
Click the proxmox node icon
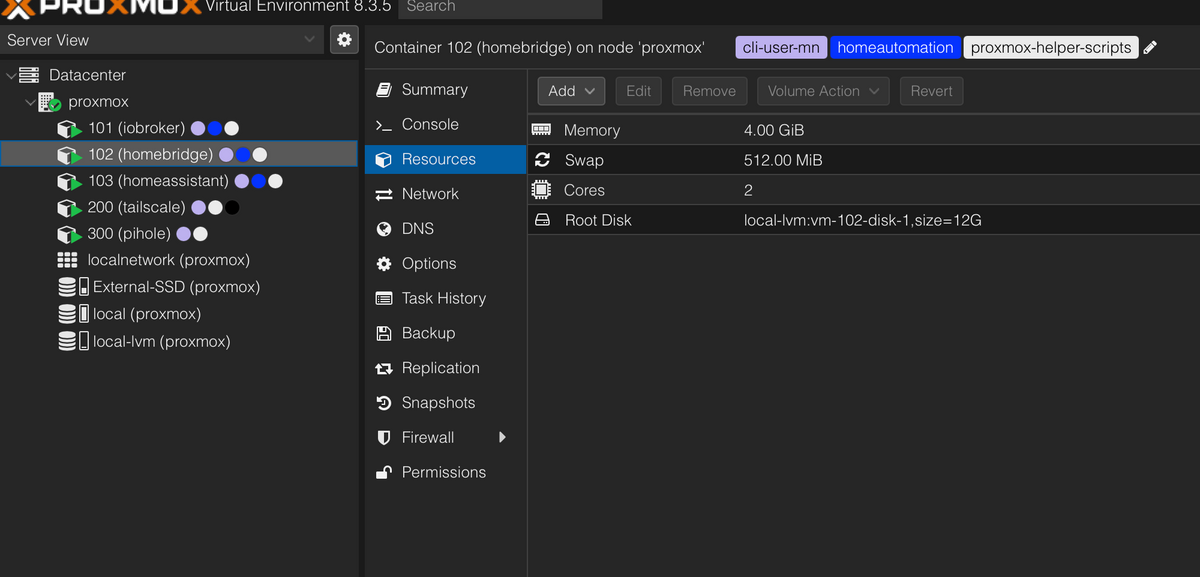click(x=49, y=102)
